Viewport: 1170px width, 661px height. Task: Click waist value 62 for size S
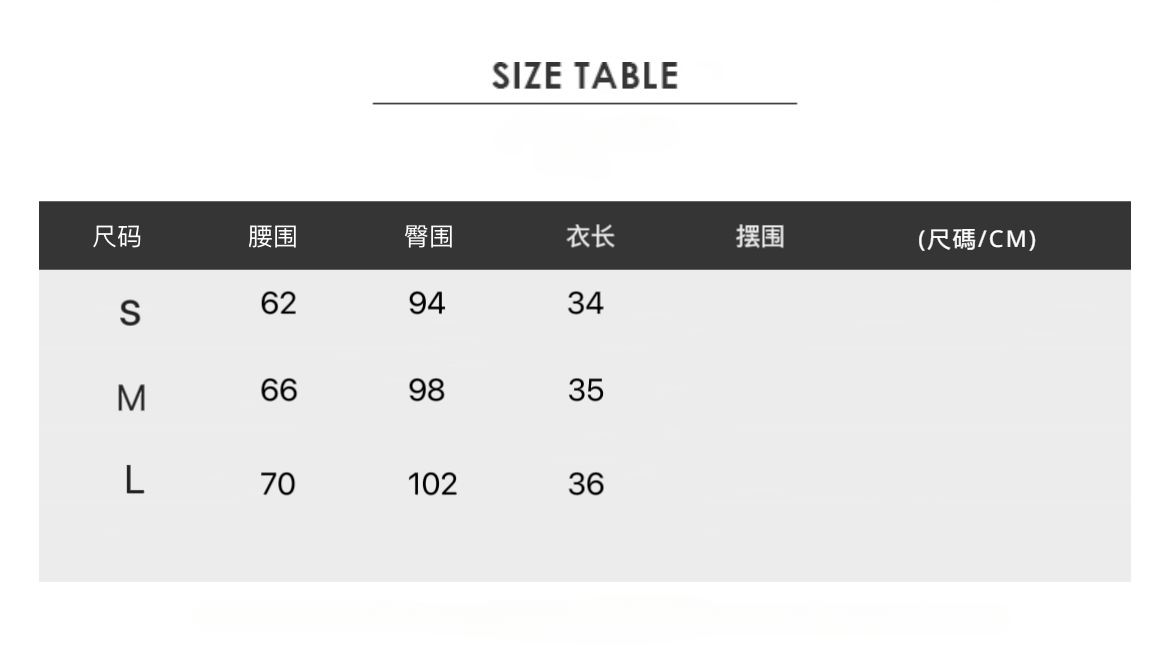click(x=278, y=303)
